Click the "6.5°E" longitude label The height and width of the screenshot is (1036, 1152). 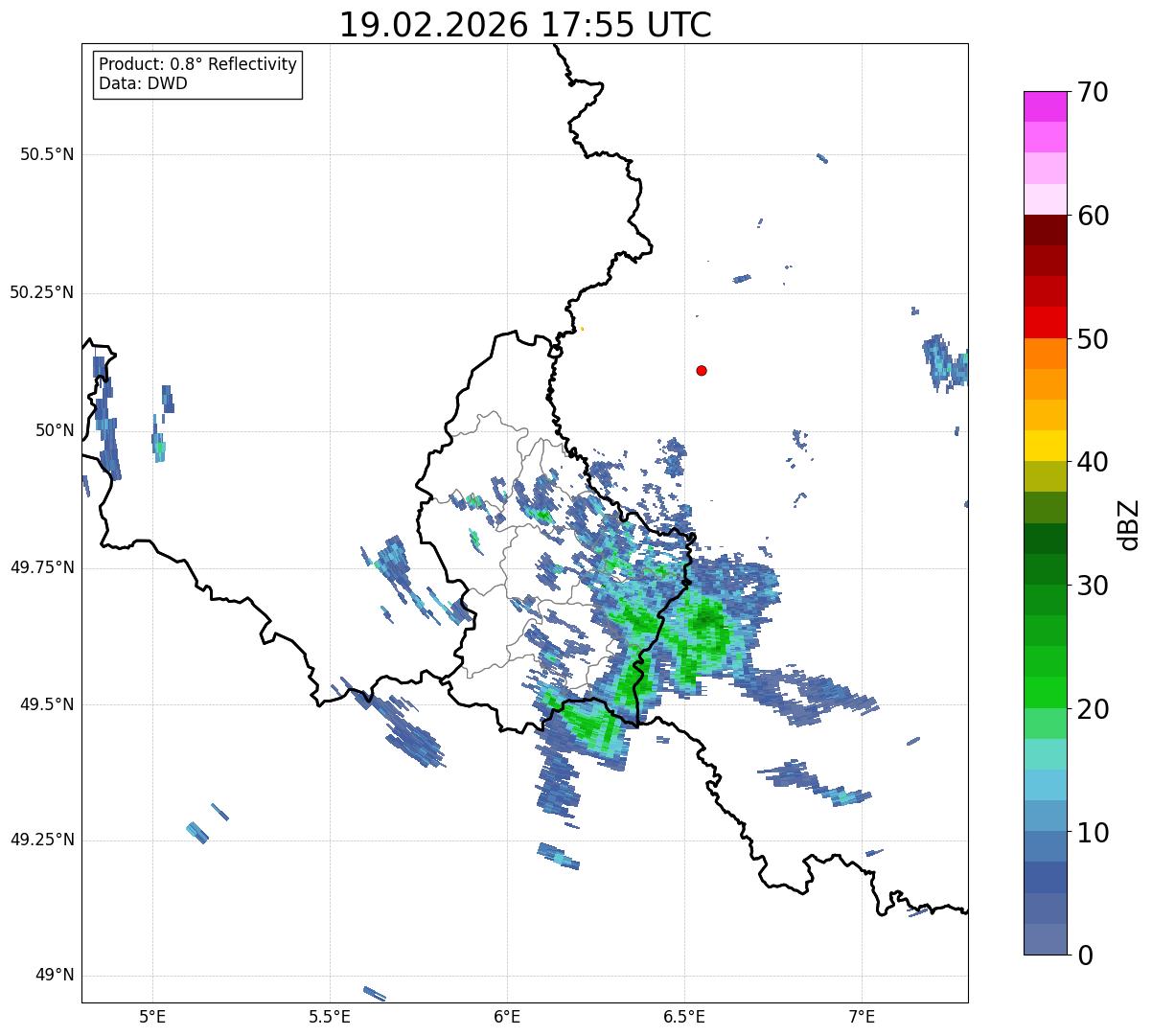pos(684,1016)
